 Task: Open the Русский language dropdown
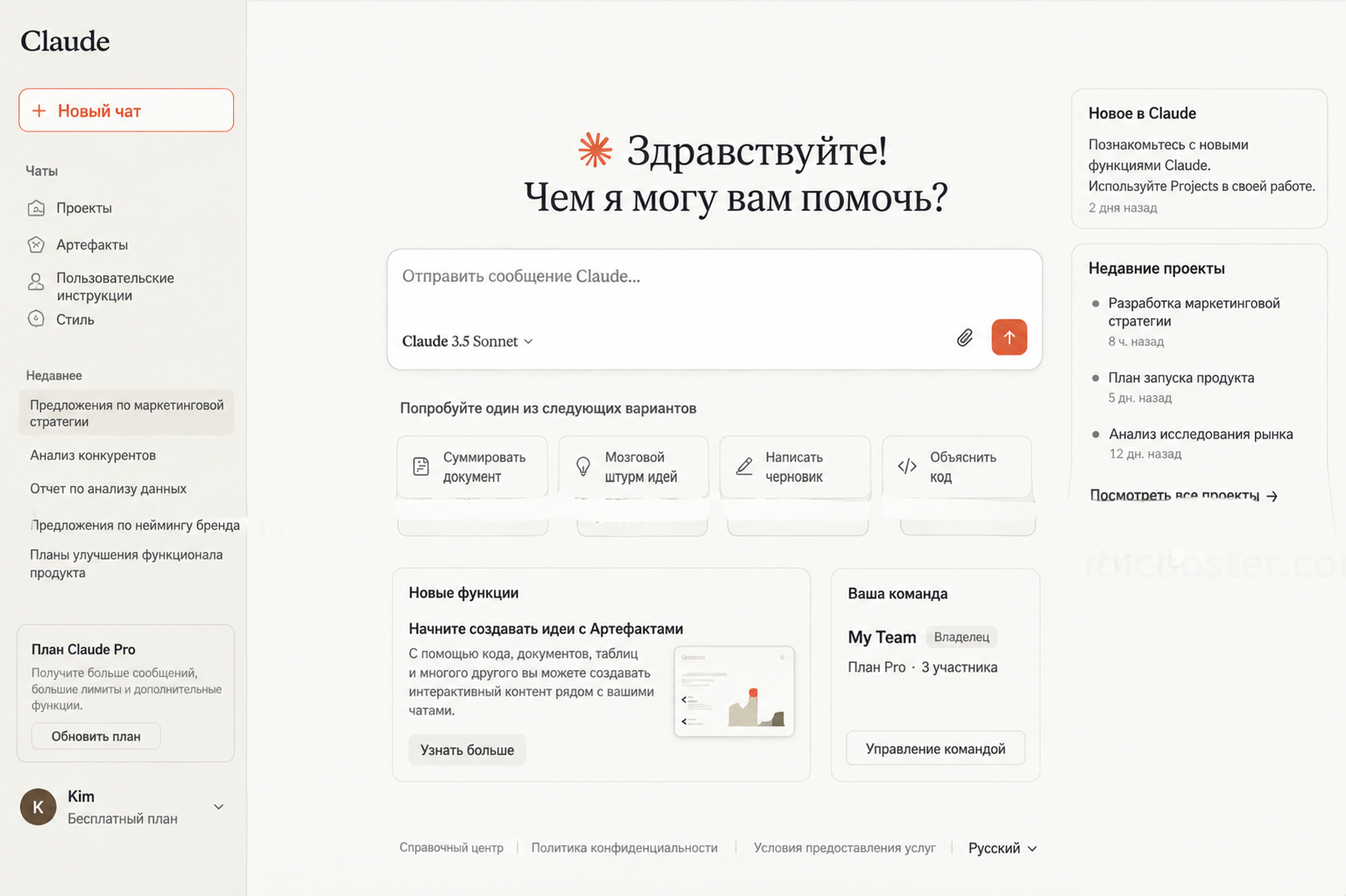(x=1003, y=848)
